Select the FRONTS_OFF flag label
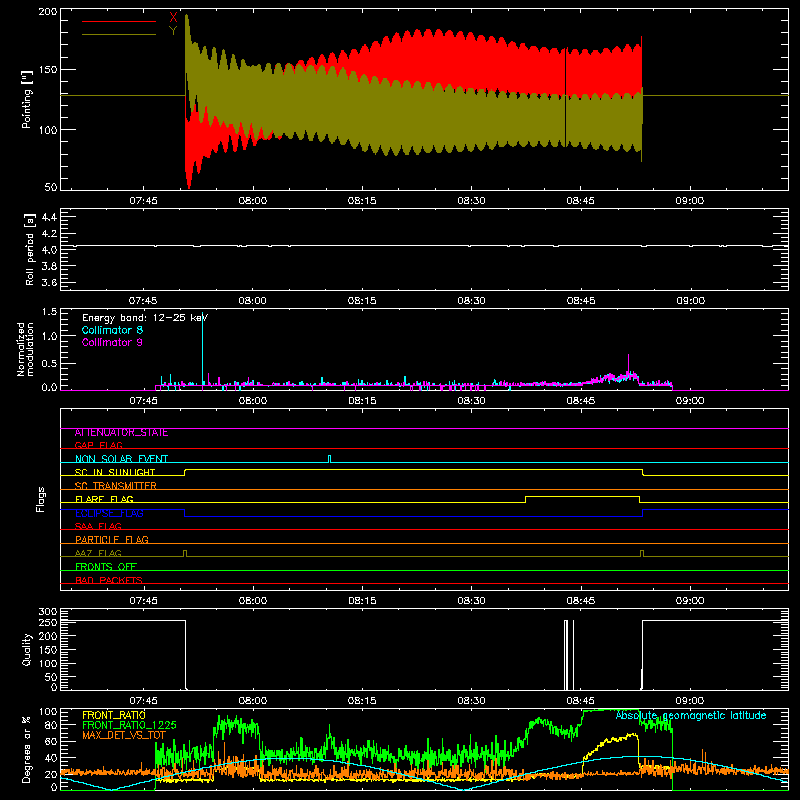 coord(106,567)
